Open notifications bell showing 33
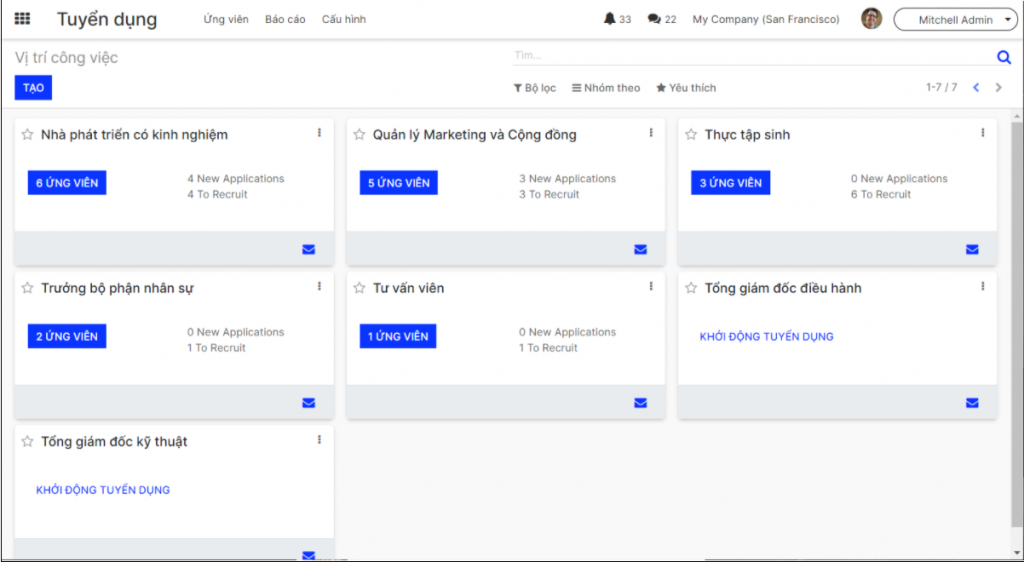The width and height of the screenshot is (1024, 562). coord(617,19)
